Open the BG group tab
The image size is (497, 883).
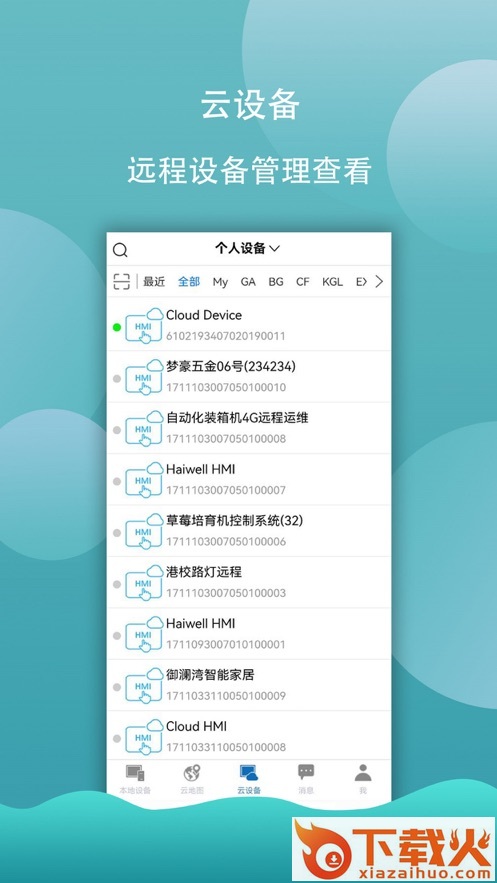click(276, 282)
